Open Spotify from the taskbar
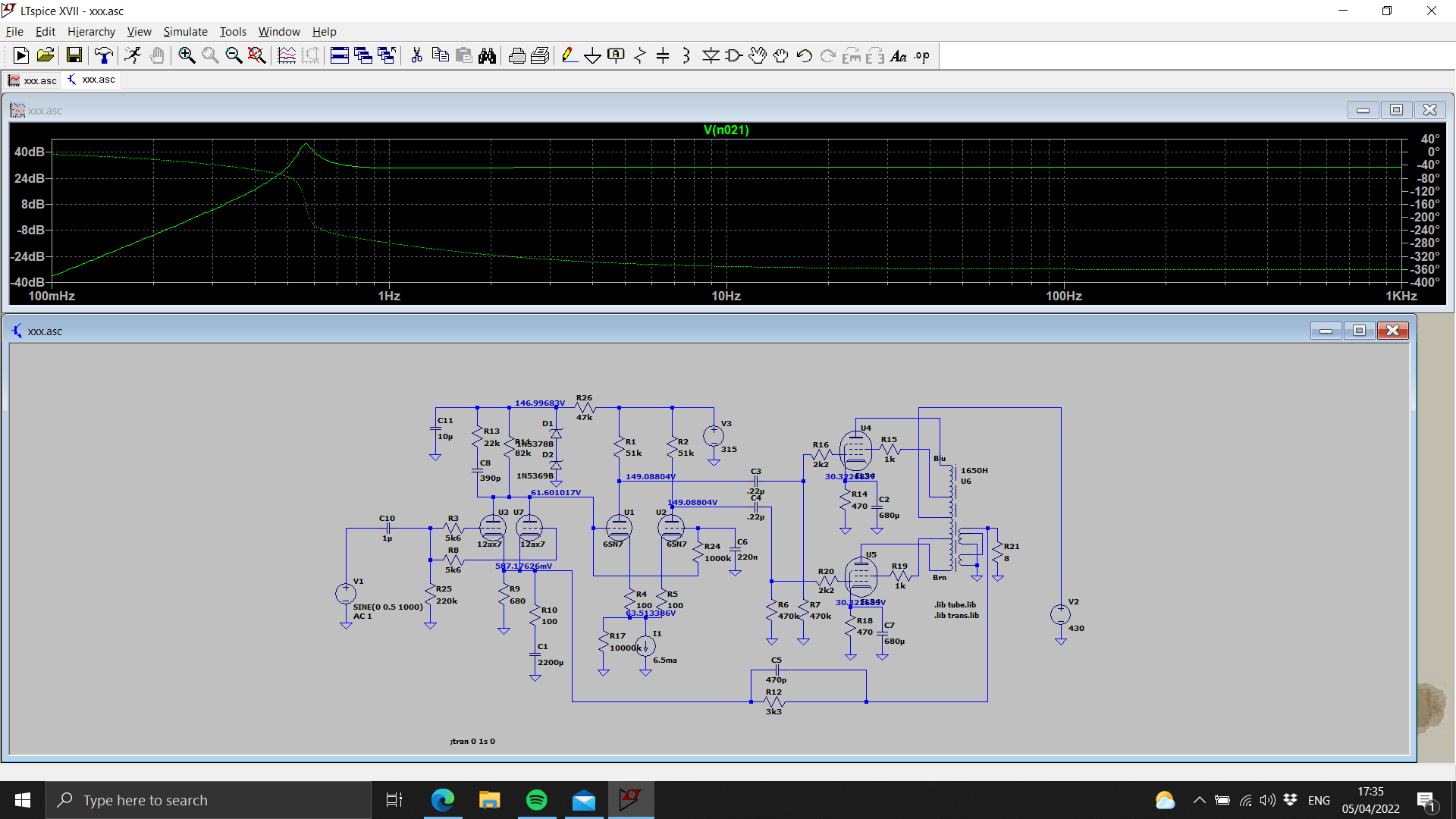The image size is (1456, 819). pos(536,800)
